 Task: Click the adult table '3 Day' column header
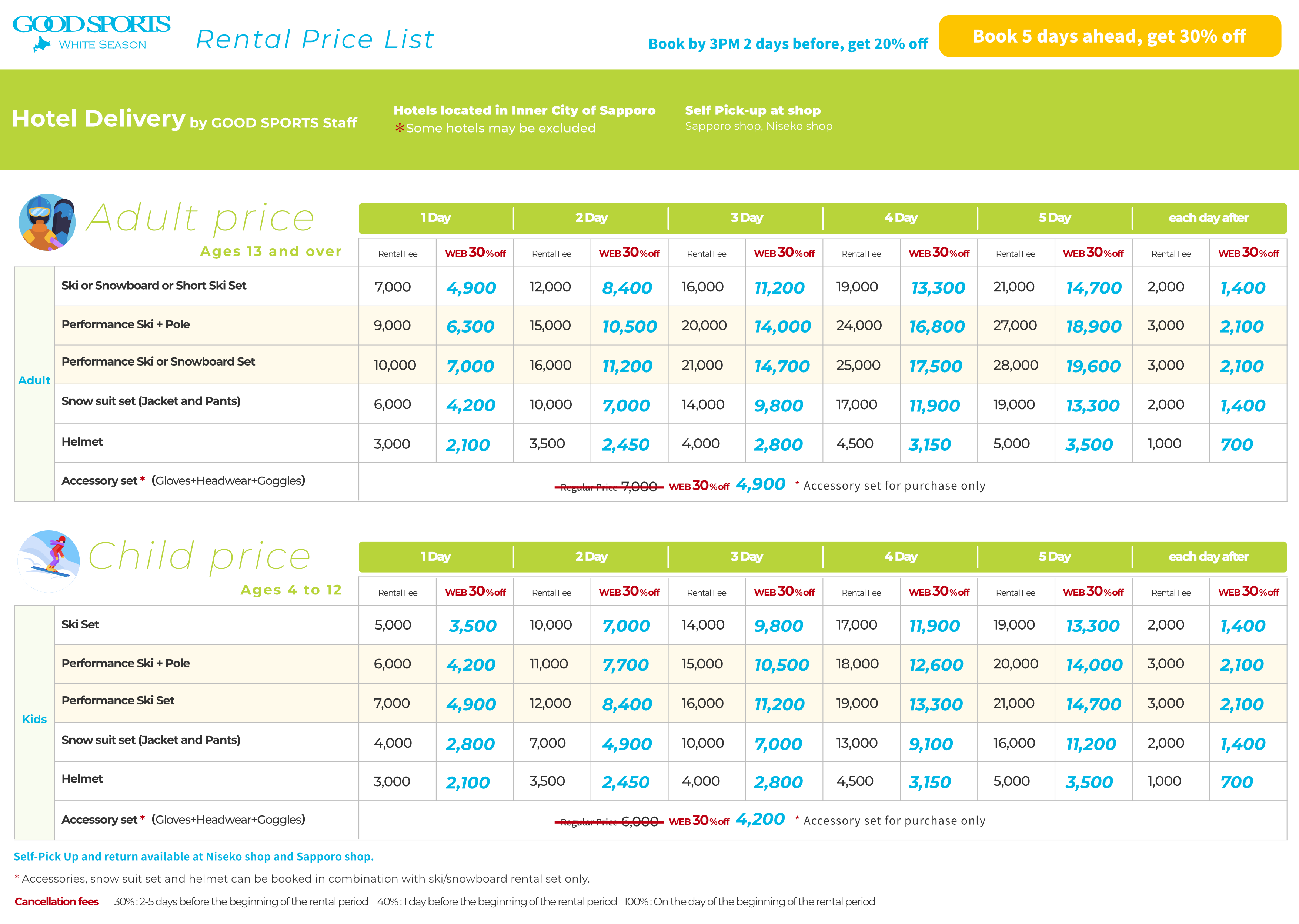click(746, 218)
